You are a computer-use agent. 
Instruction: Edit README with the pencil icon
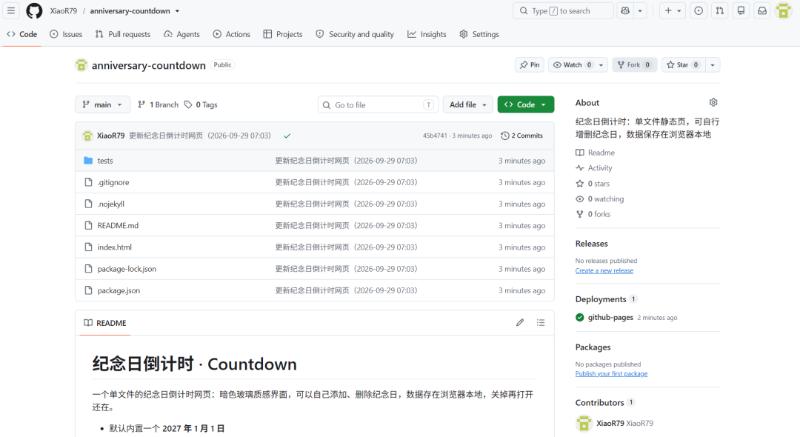(520, 323)
